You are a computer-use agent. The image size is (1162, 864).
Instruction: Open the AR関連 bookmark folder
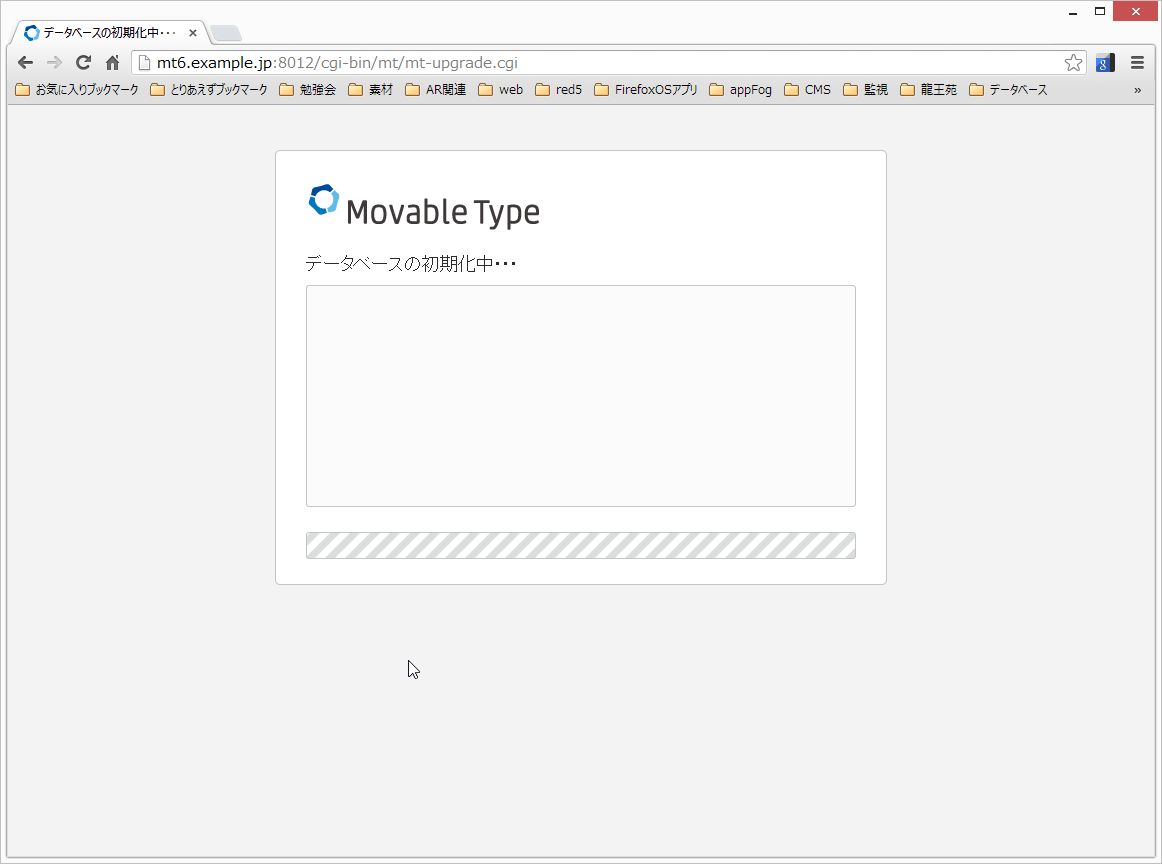pyautogui.click(x=436, y=90)
